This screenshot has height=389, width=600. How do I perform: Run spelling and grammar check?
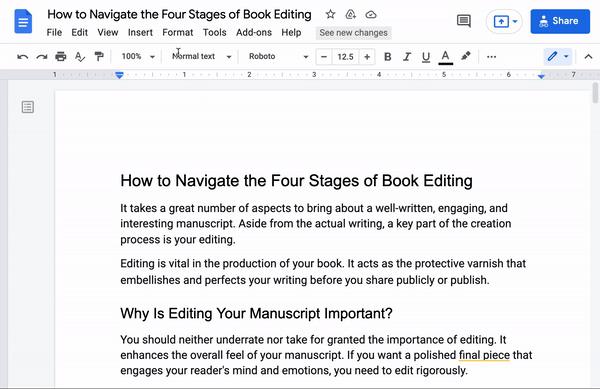coord(80,57)
